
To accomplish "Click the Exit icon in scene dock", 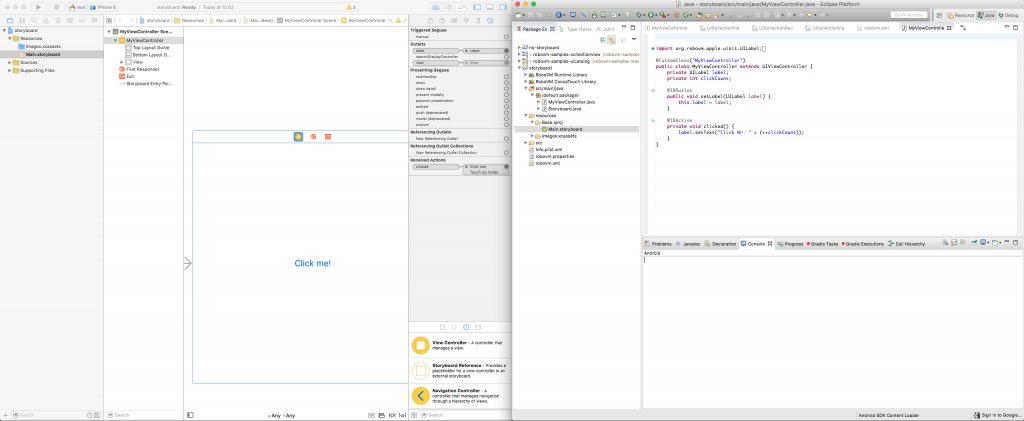I will click(327, 136).
